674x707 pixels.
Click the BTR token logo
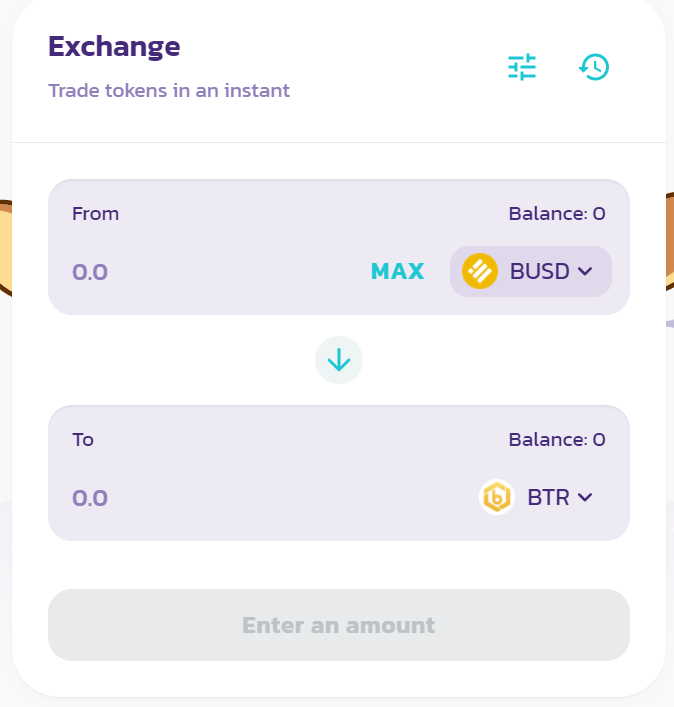[x=496, y=497]
